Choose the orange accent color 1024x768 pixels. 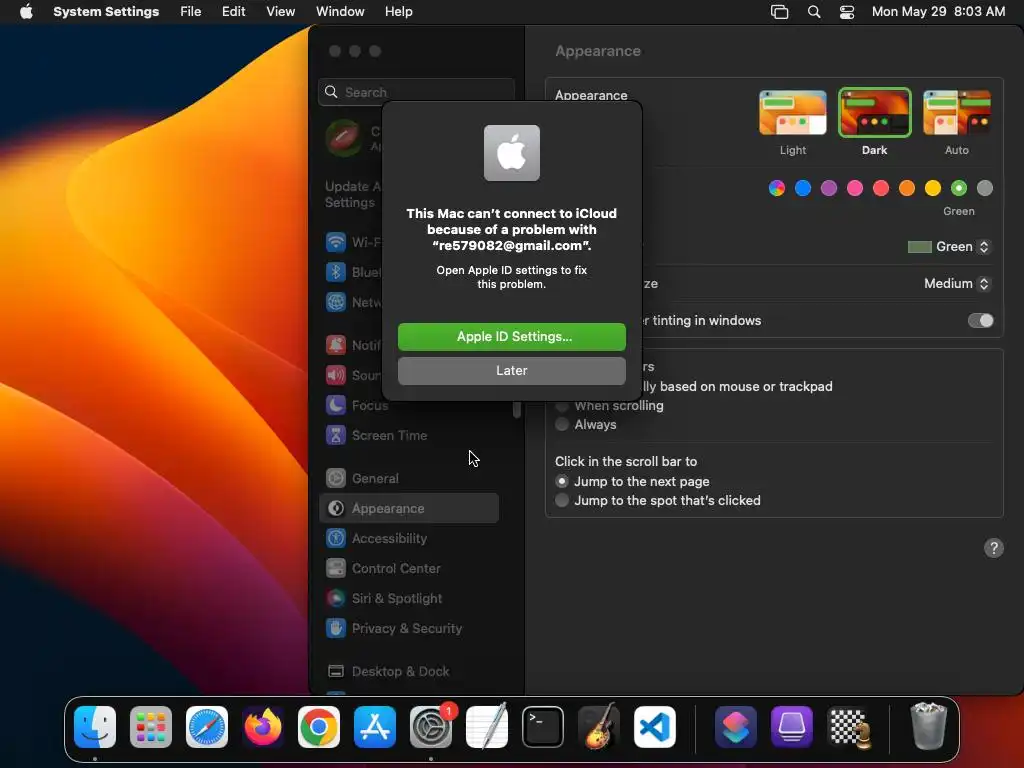(x=906, y=189)
